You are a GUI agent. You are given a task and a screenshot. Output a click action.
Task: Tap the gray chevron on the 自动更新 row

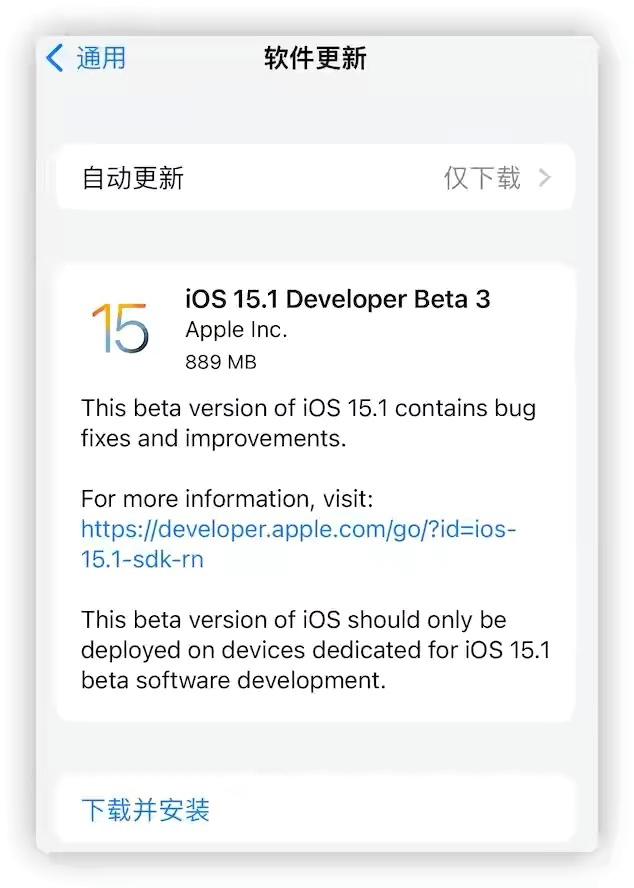[546, 177]
